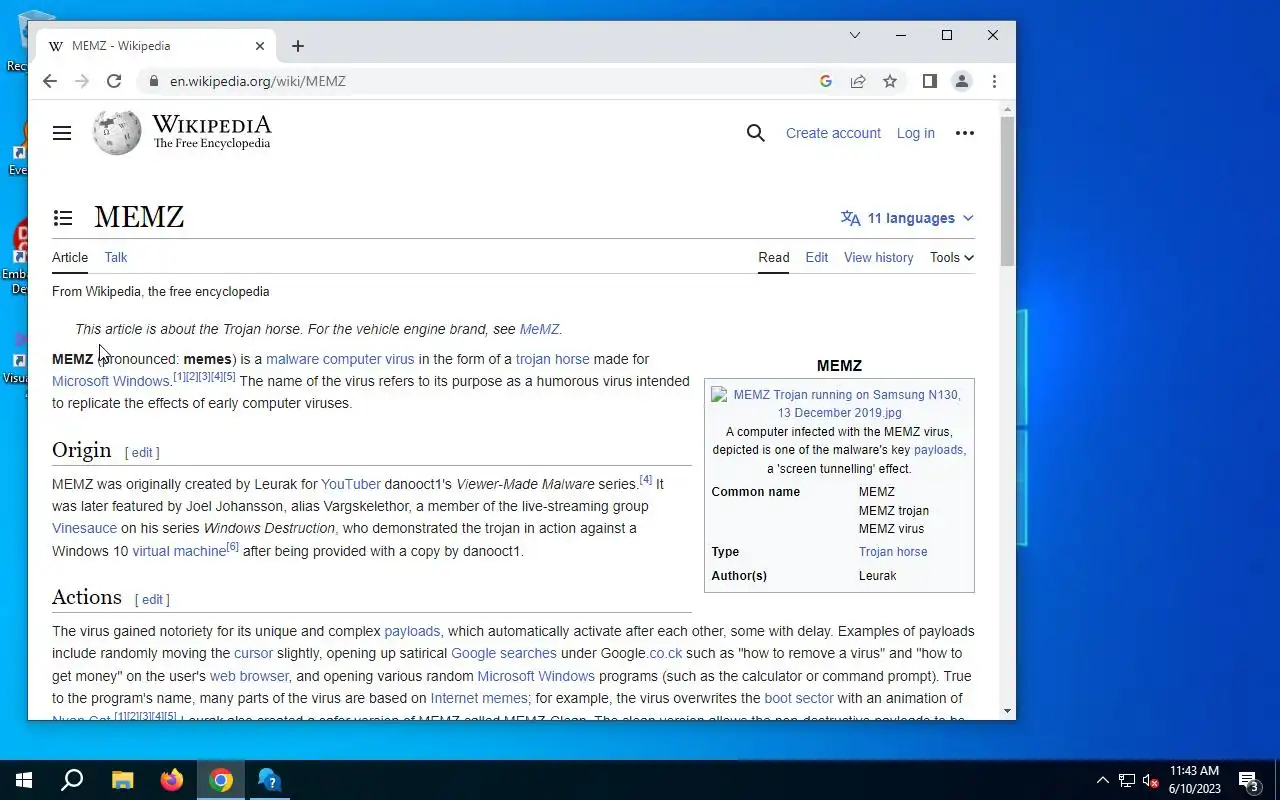The height and width of the screenshot is (800, 1280).
Task: Select the Article tab
Action: point(70,257)
